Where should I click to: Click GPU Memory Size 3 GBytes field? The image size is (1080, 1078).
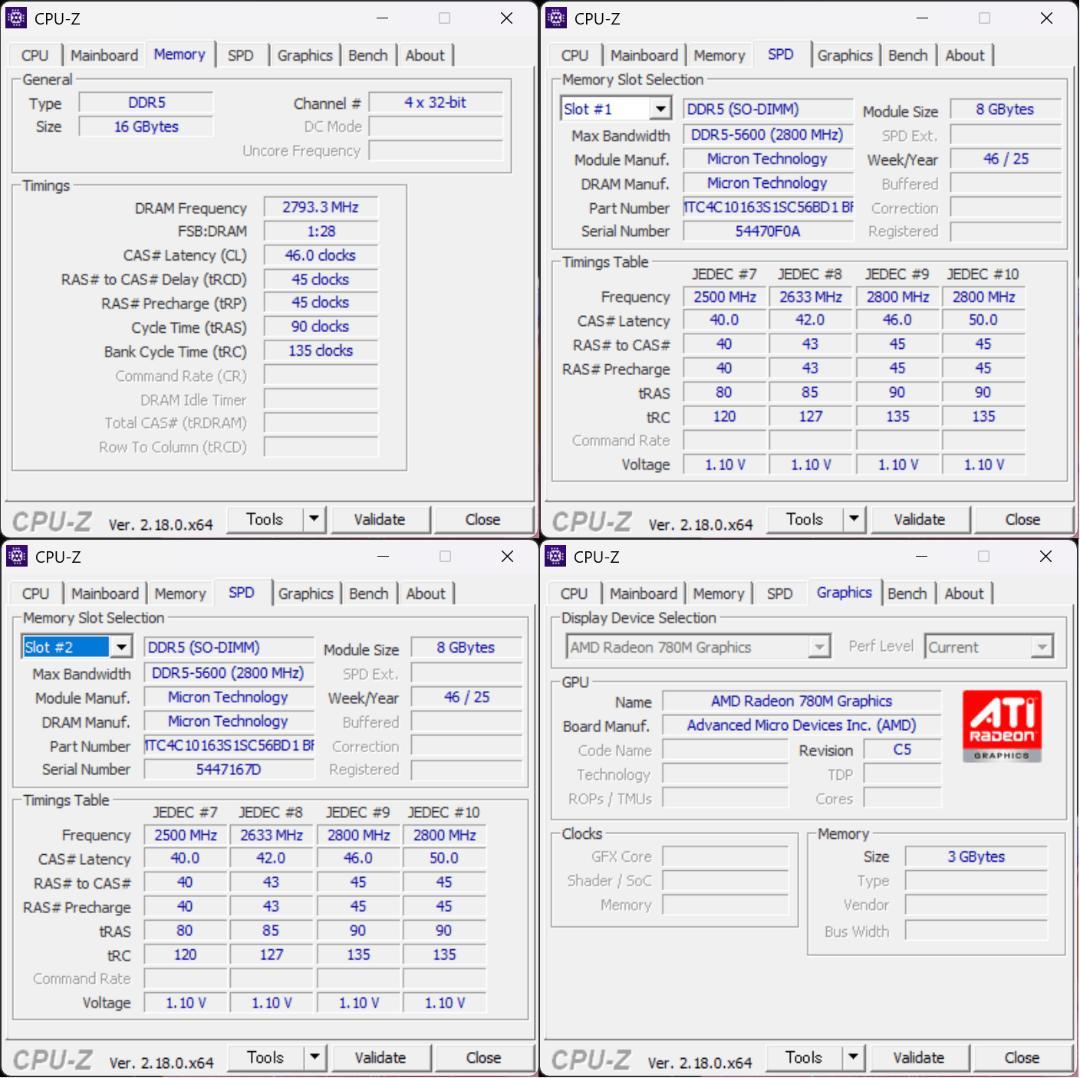976,857
